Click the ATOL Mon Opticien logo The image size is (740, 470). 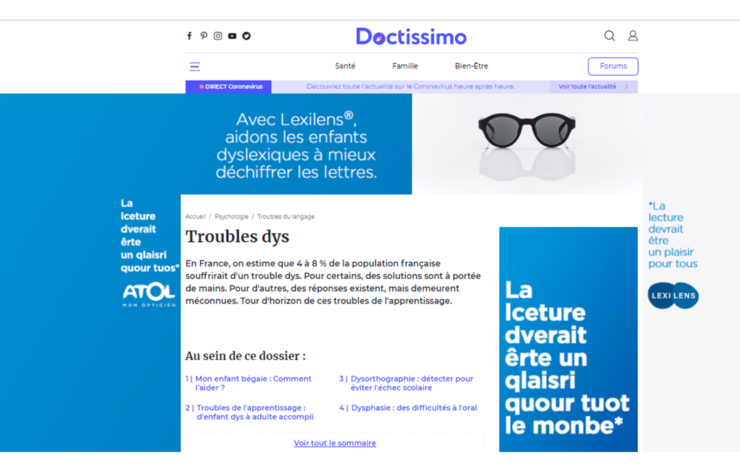pos(149,295)
